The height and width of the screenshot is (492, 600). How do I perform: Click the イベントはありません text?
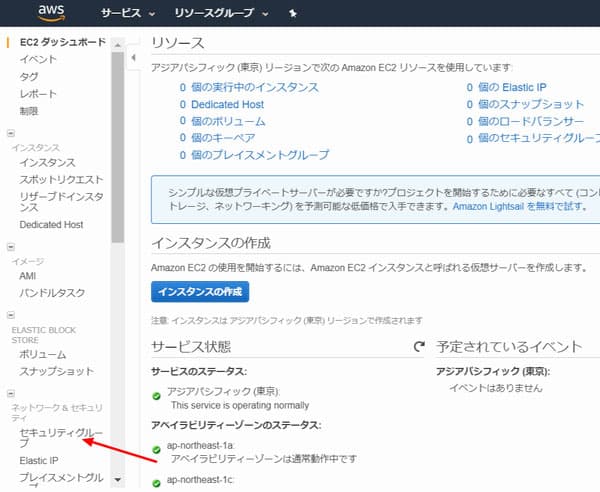[x=496, y=388]
